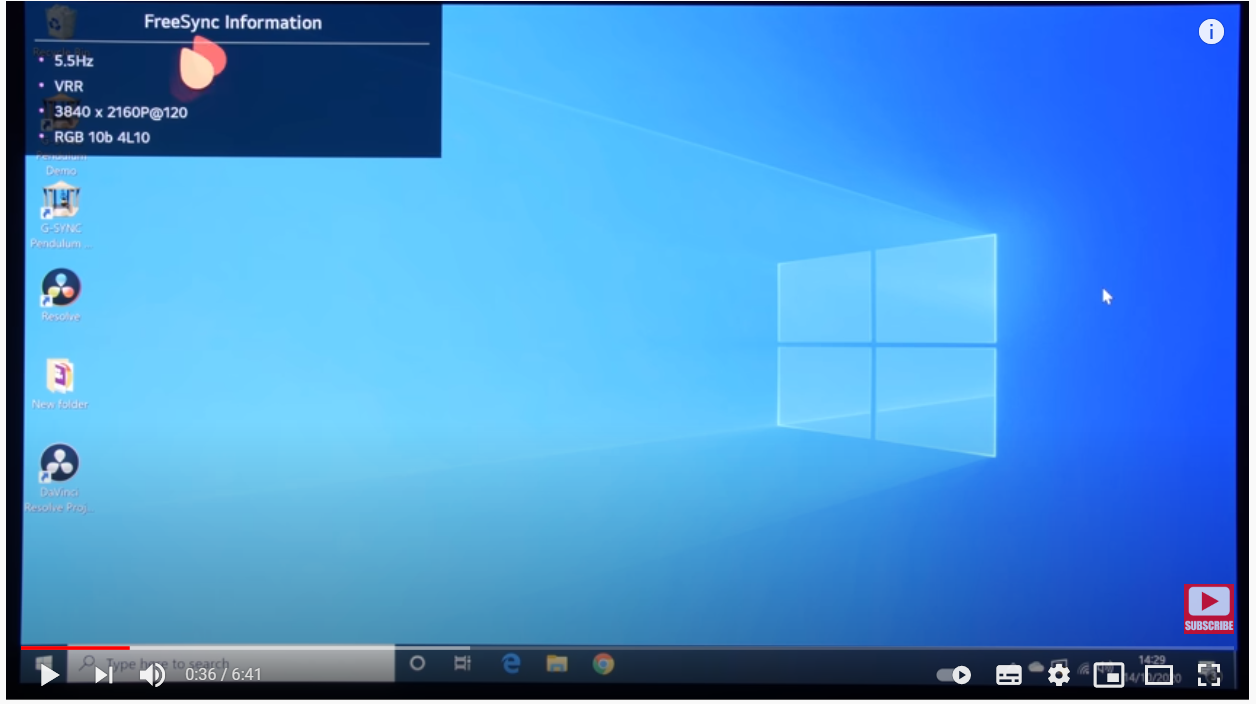This screenshot has width=1256, height=704.
Task: Select the Resolve desktop shortcut icon
Action: (60, 289)
